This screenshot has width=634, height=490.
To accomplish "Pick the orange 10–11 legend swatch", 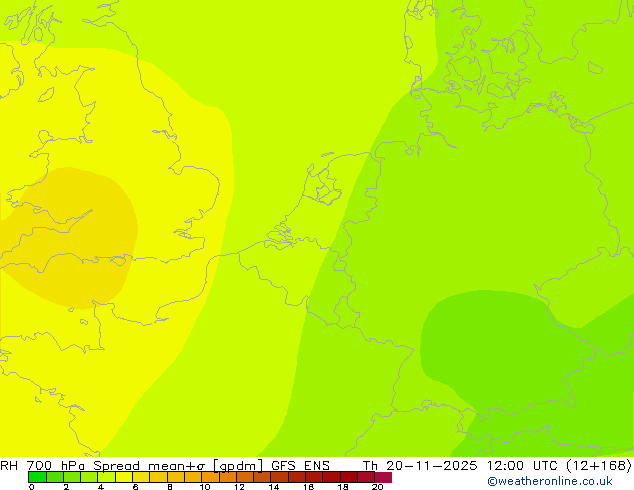I will (x=210, y=477).
